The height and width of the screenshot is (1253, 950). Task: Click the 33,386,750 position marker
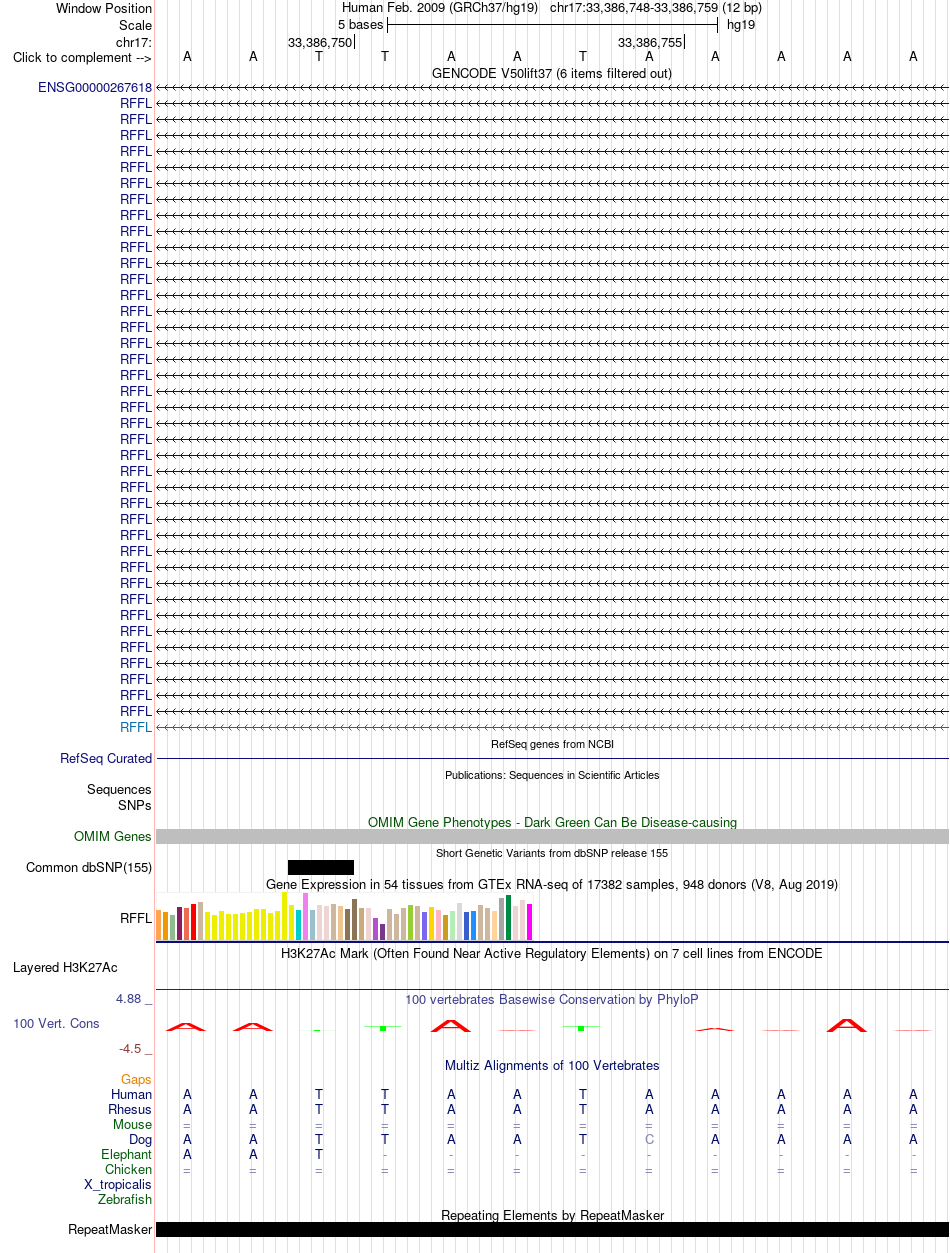click(x=320, y=42)
